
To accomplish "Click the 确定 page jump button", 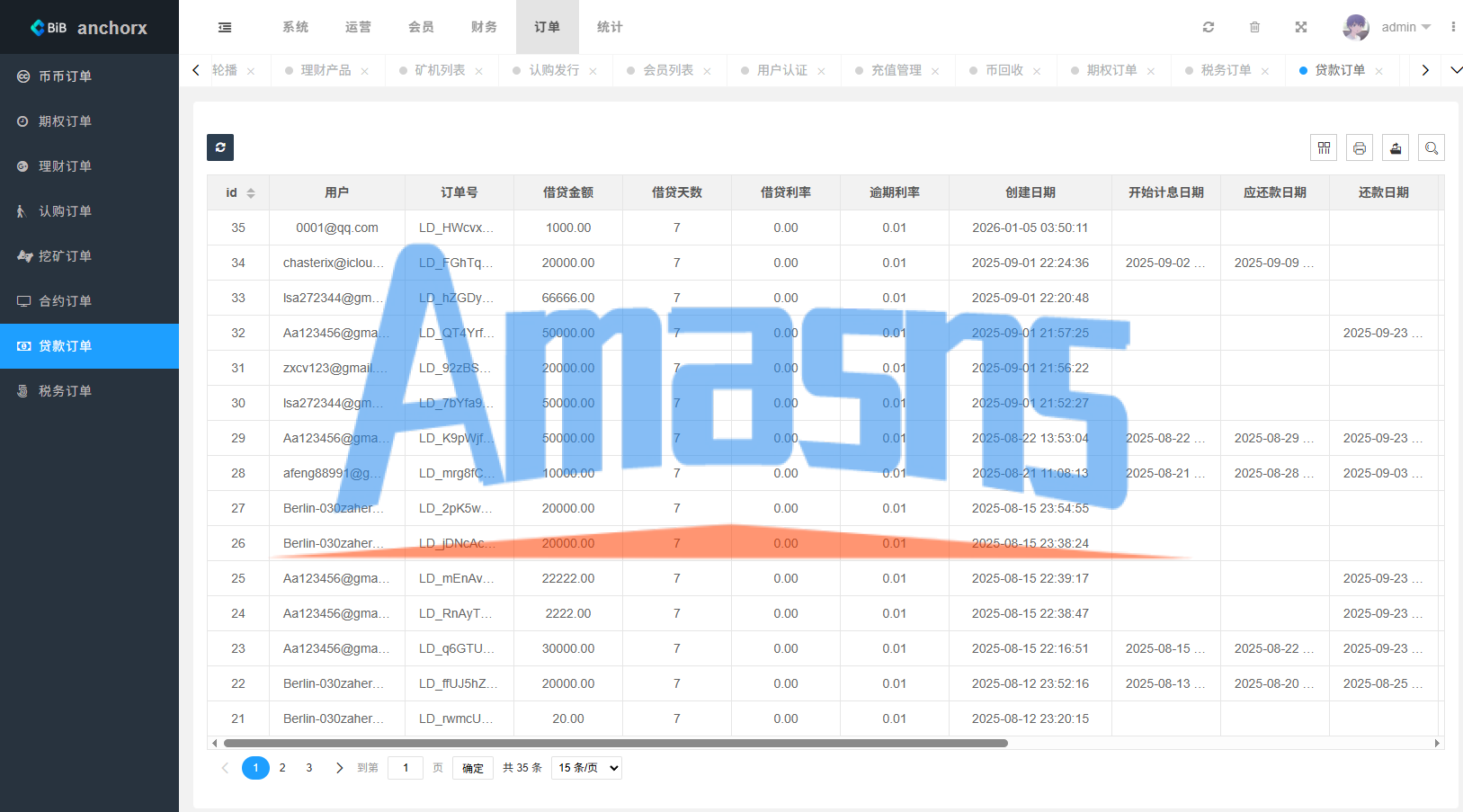I will coord(473,768).
